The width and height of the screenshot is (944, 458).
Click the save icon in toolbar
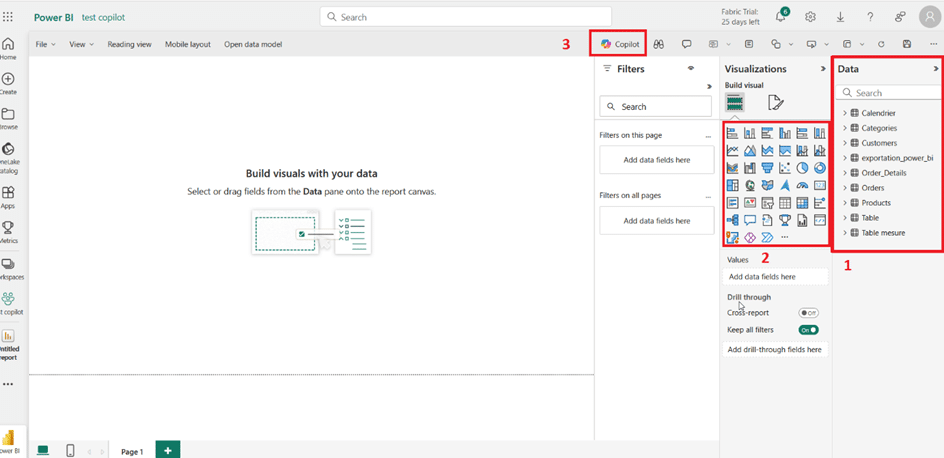coord(906,44)
